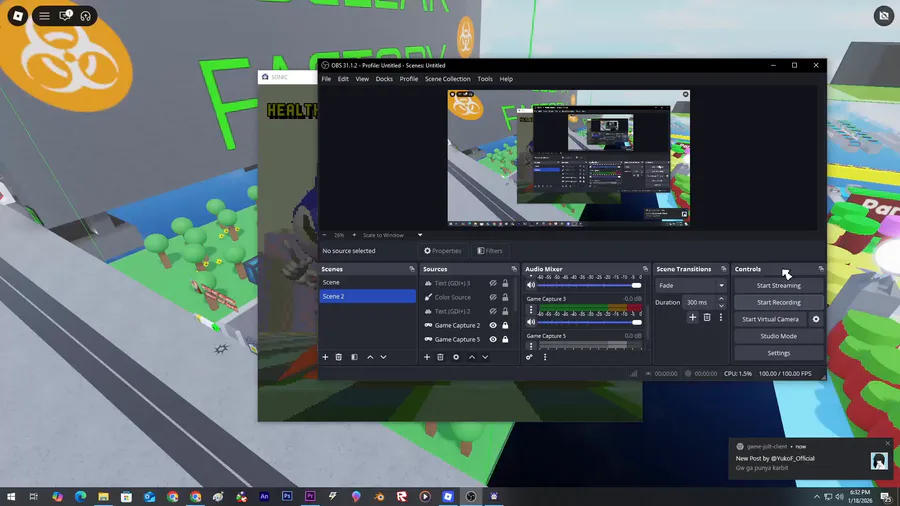This screenshot has width=900, height=506.
Task: Add a new scene with plus icon
Action: coord(325,357)
